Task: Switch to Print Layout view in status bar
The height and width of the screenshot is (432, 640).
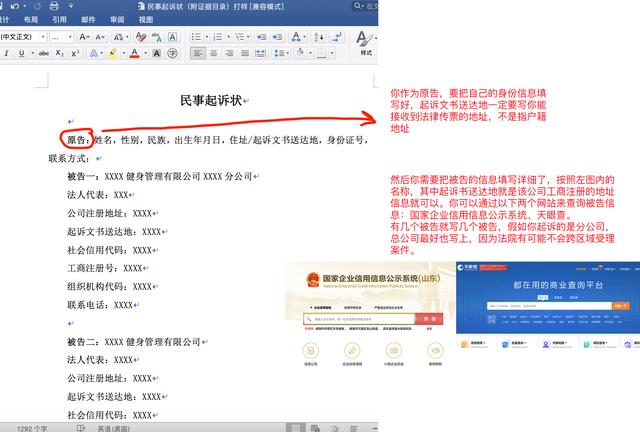Action: coord(296,428)
